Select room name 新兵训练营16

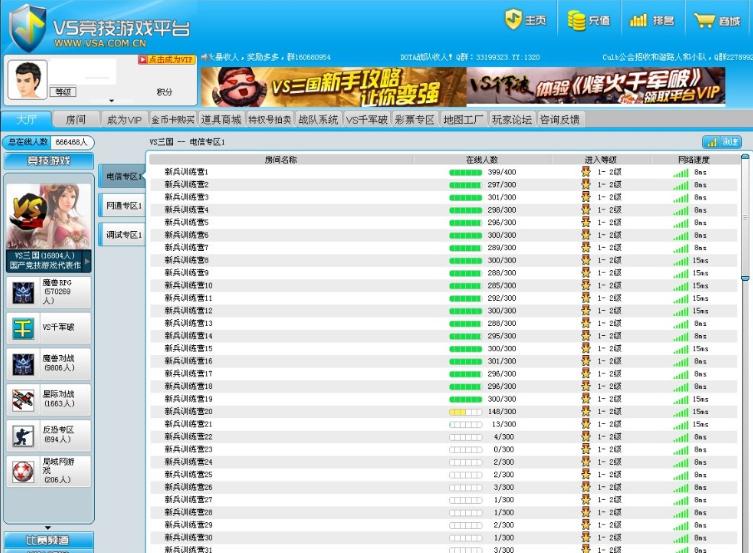pos(188,361)
